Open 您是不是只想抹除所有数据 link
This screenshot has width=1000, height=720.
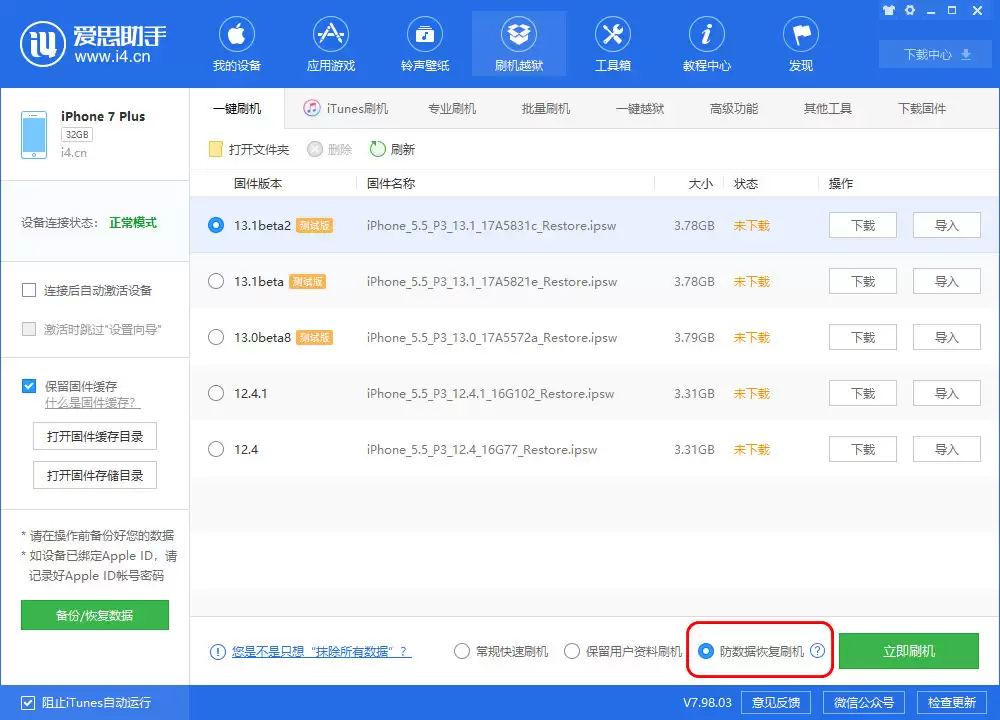click(321, 652)
